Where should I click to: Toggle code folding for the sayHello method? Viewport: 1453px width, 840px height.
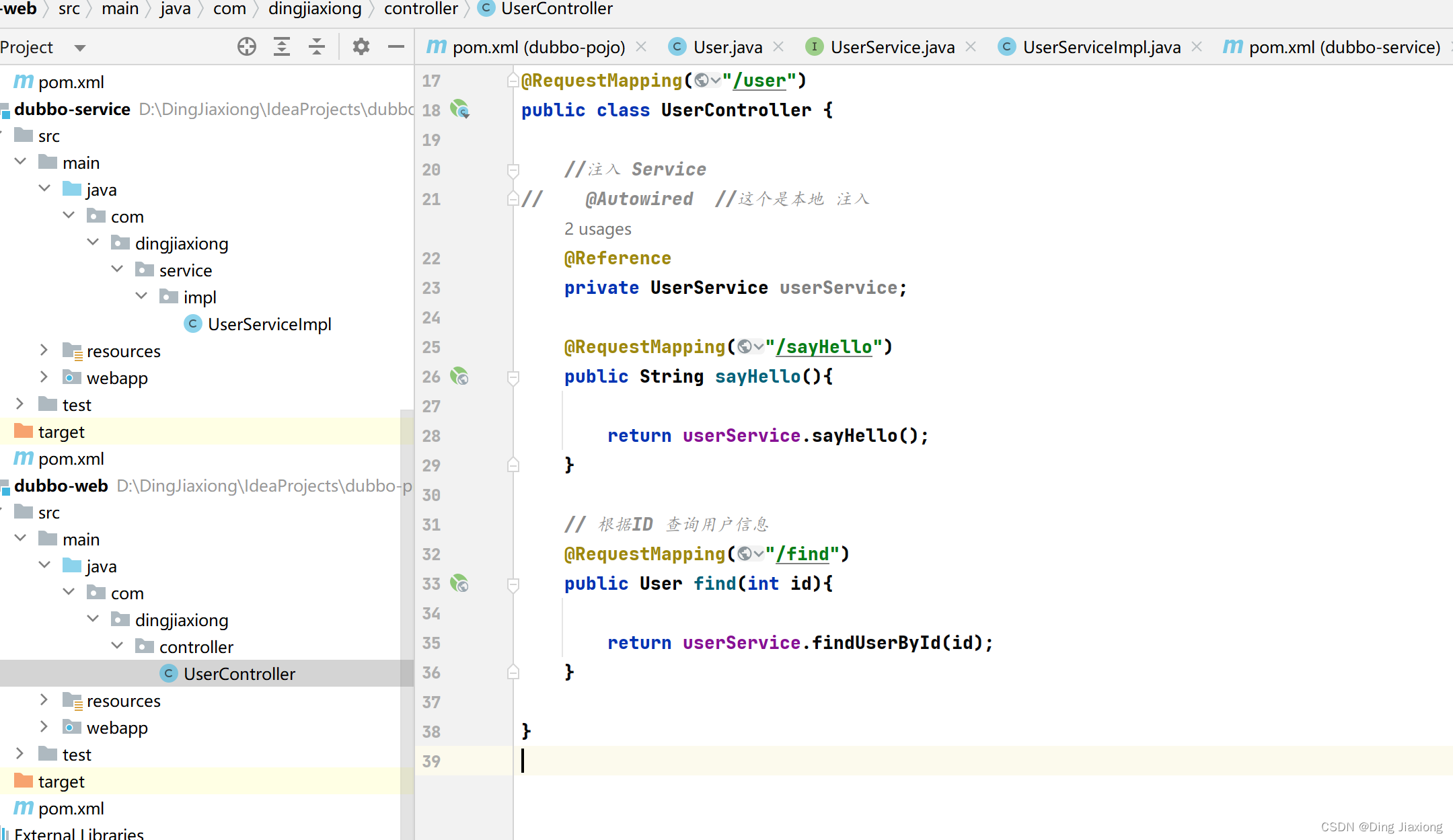(513, 377)
